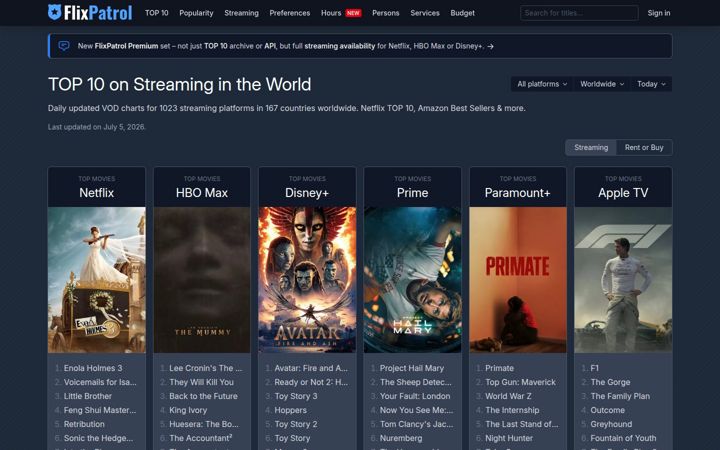
Task: Click the Project Hail Mary poster
Action: [412, 280]
